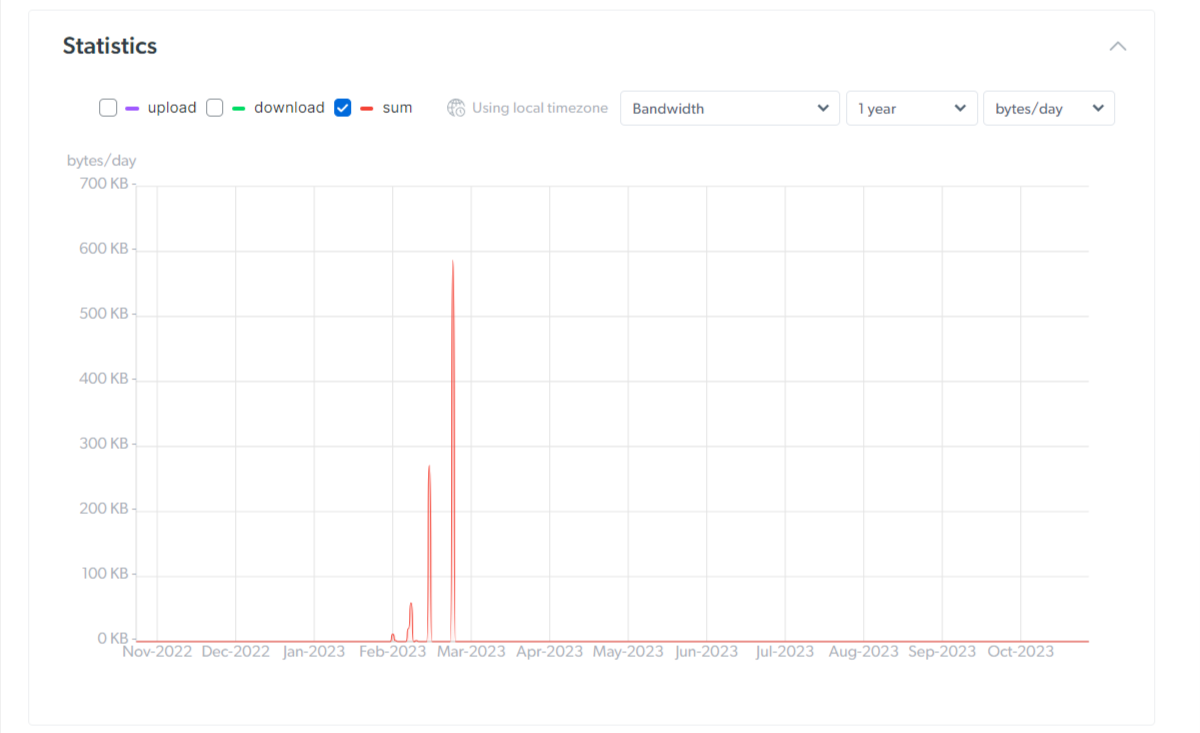Click the globe clock timezone icon
The height and width of the screenshot is (733, 1200).
456,108
